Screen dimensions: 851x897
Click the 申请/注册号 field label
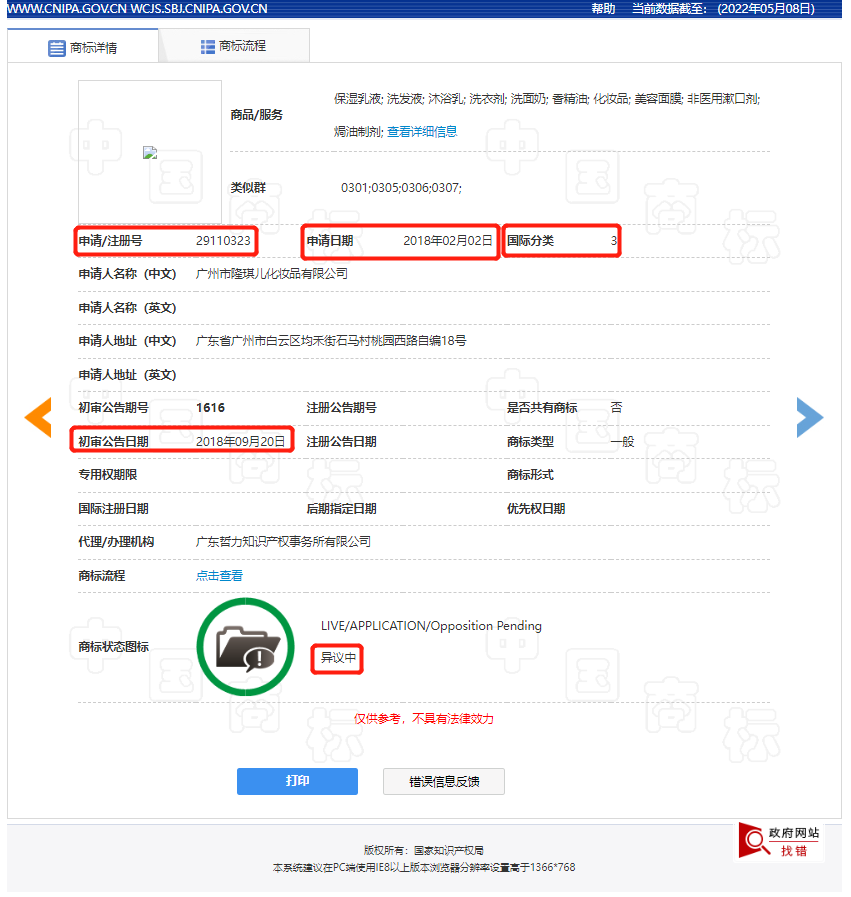tap(110, 241)
